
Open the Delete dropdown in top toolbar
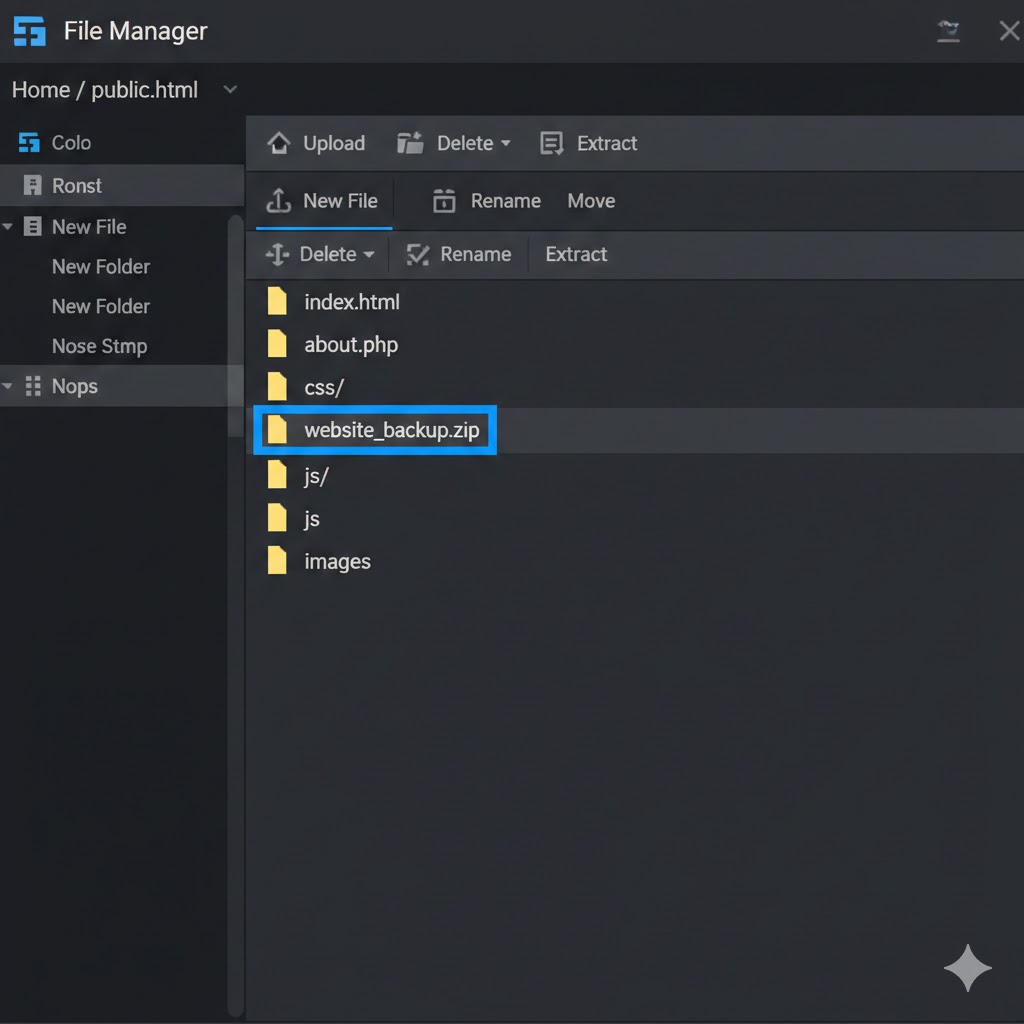tap(505, 143)
